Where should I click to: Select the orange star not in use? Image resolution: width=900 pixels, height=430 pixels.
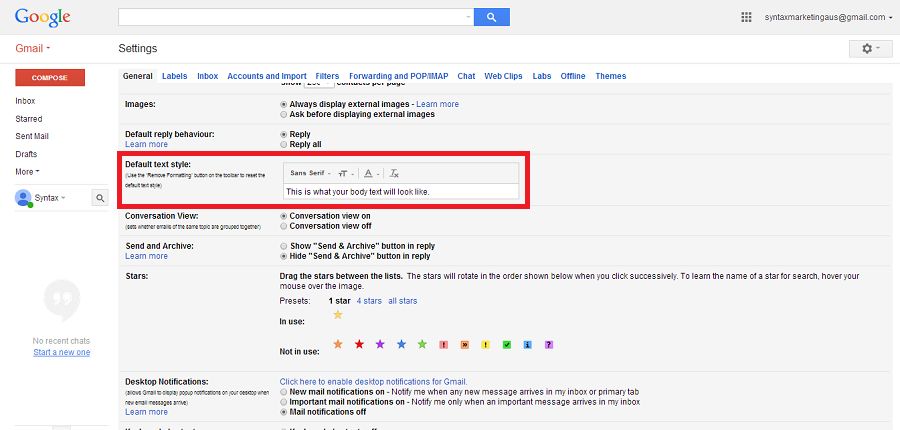[x=338, y=344]
